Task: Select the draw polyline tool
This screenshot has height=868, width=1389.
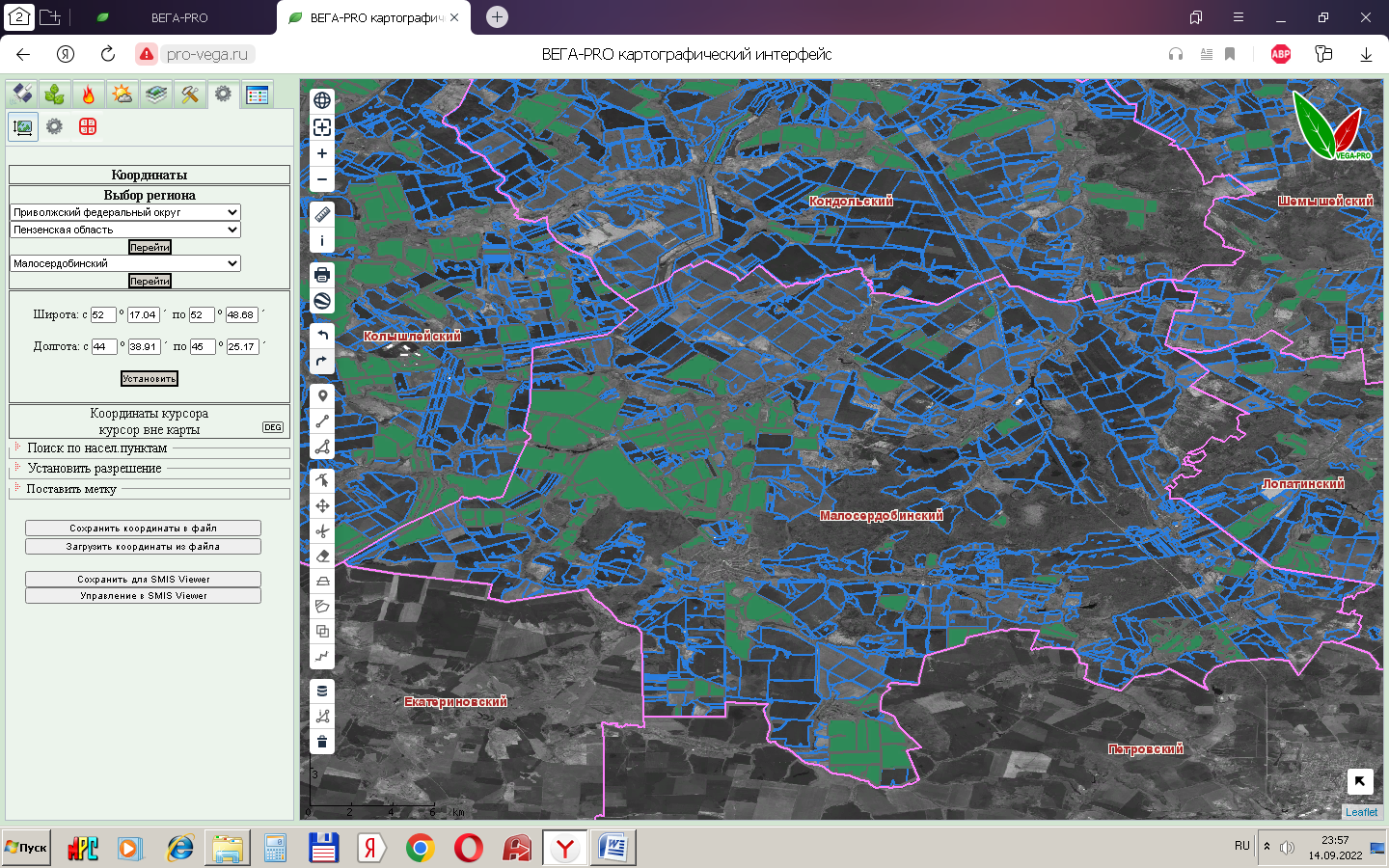Action: click(322, 421)
